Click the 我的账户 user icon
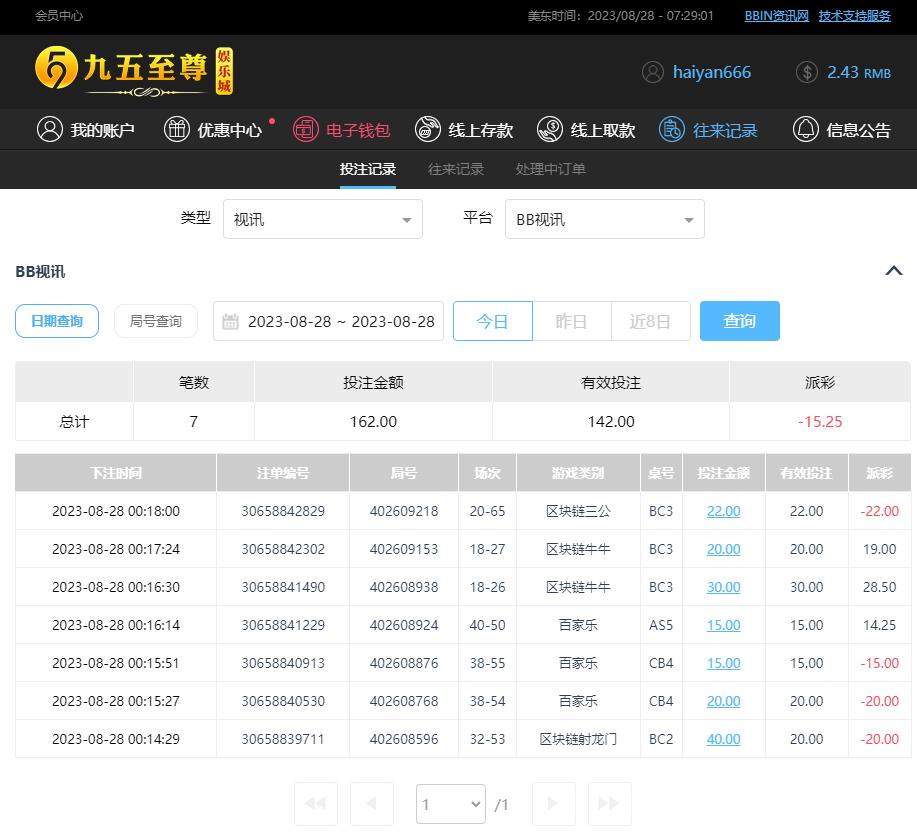 point(50,129)
